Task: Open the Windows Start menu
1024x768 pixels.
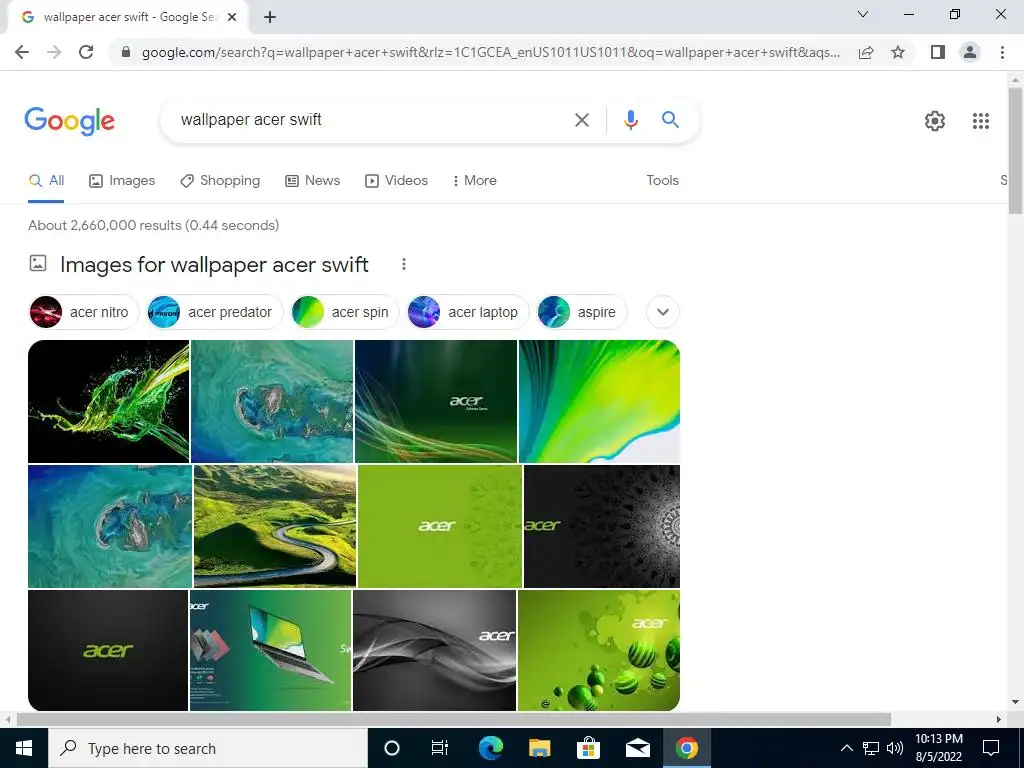Action: pyautogui.click(x=24, y=748)
